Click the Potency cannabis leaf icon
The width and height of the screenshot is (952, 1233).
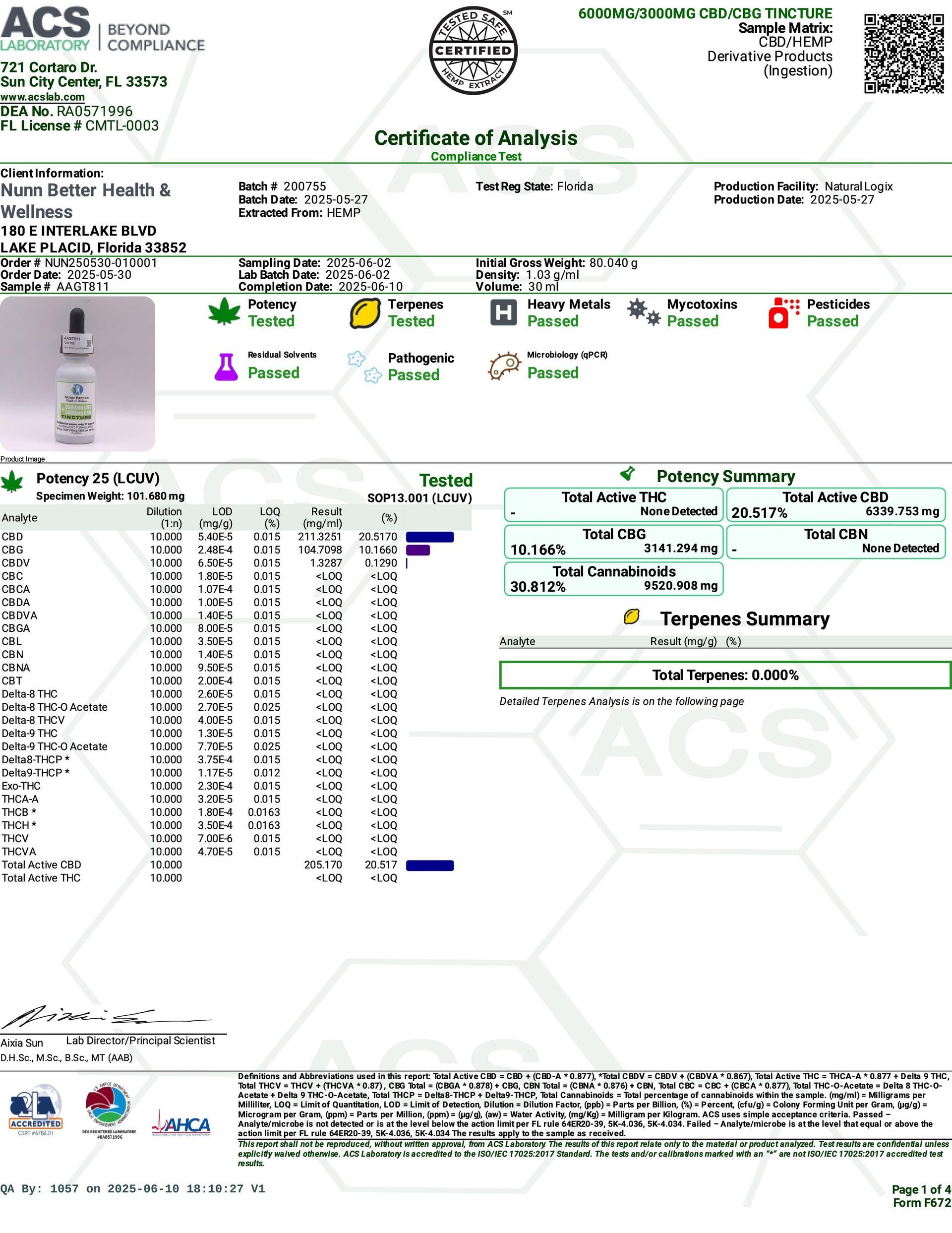(x=224, y=312)
